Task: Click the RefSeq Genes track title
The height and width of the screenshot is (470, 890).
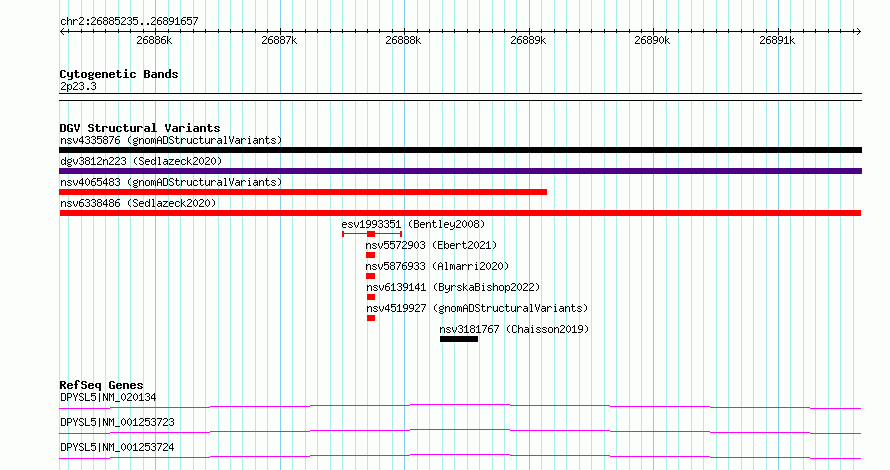Action: point(101,385)
